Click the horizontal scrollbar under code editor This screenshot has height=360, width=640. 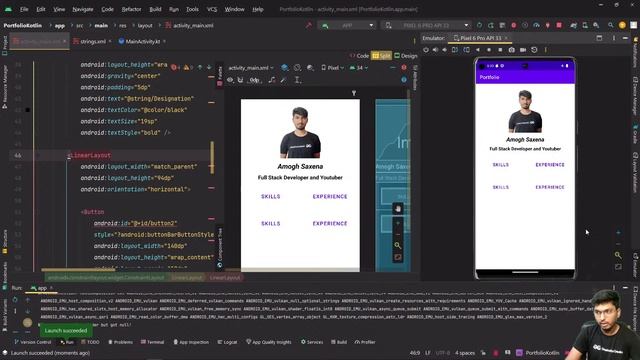point(78,269)
